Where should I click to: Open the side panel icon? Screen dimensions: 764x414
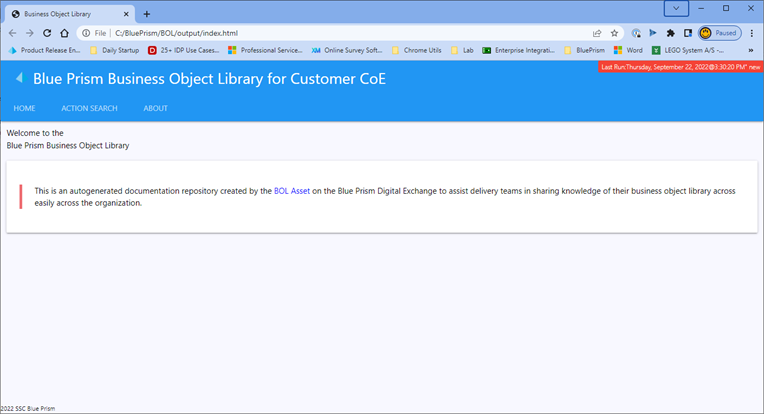(x=688, y=33)
